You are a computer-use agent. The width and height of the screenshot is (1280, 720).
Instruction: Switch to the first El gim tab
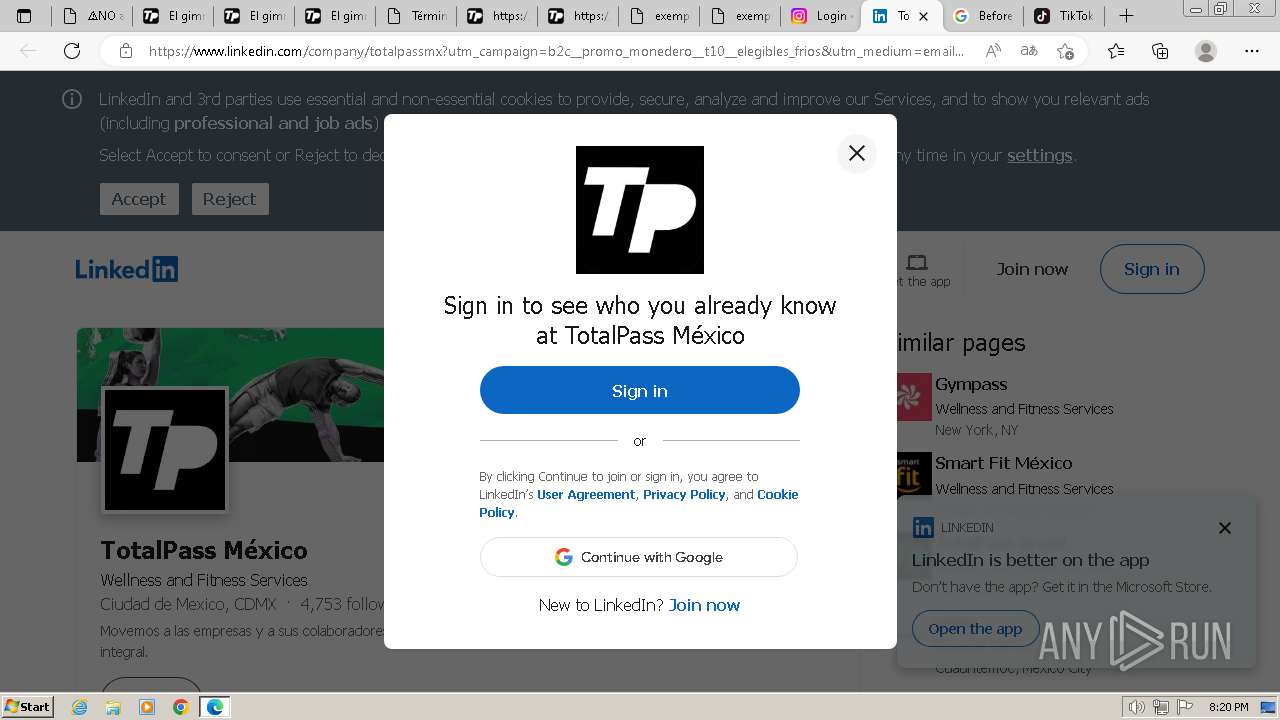point(173,16)
